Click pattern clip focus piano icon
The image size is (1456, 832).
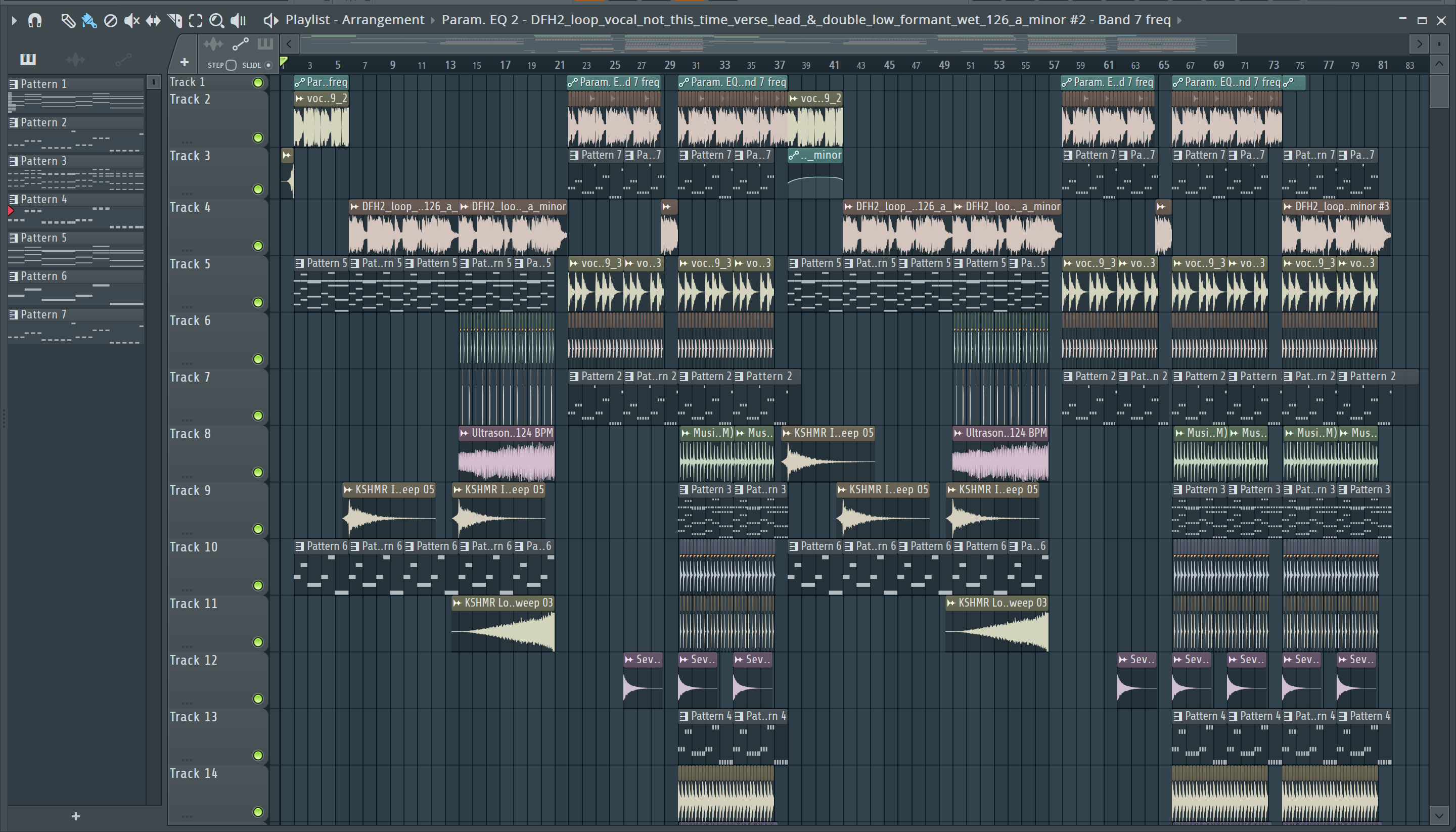(265, 44)
